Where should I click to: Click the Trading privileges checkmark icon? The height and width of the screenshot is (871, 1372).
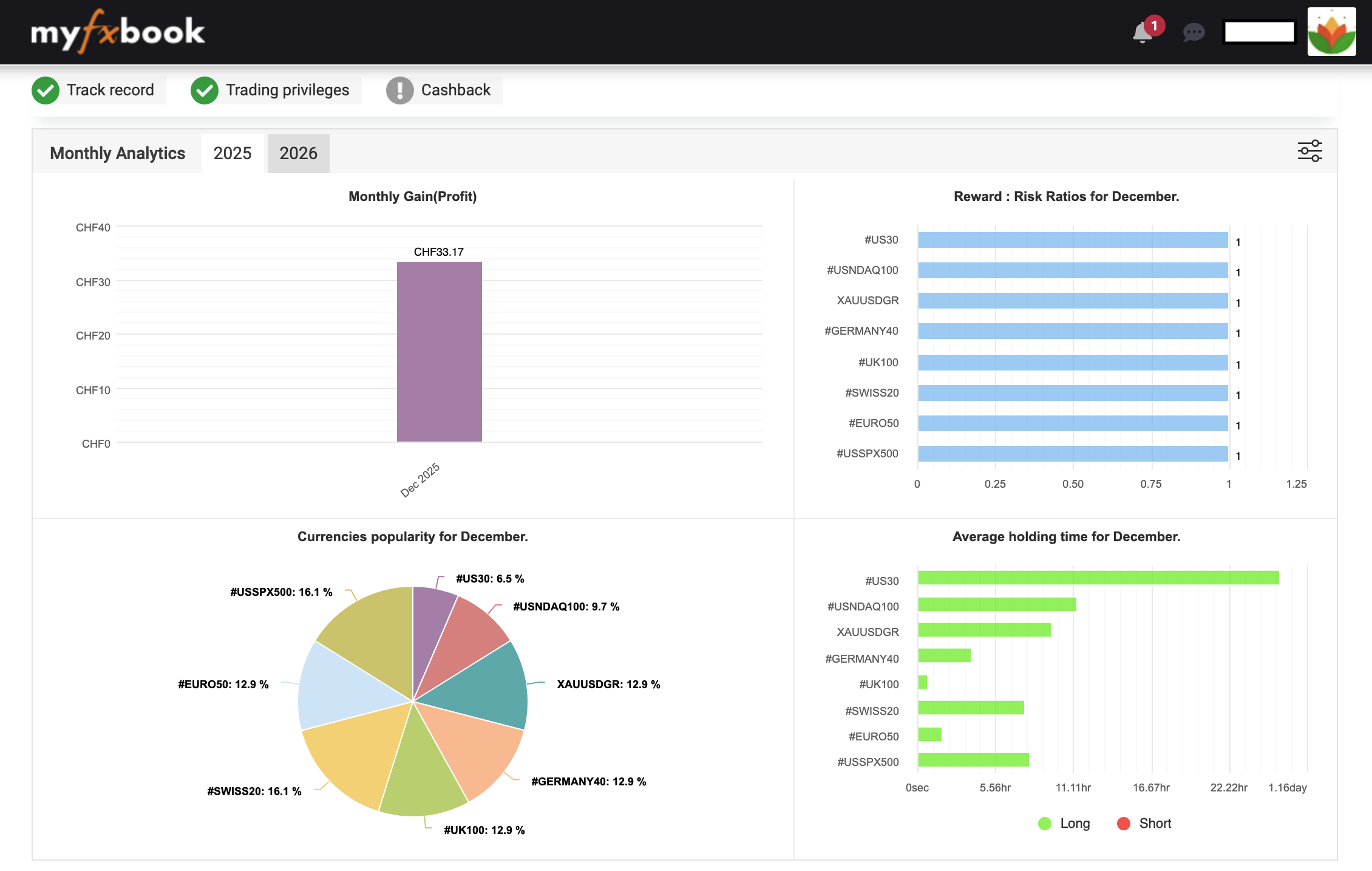click(205, 91)
